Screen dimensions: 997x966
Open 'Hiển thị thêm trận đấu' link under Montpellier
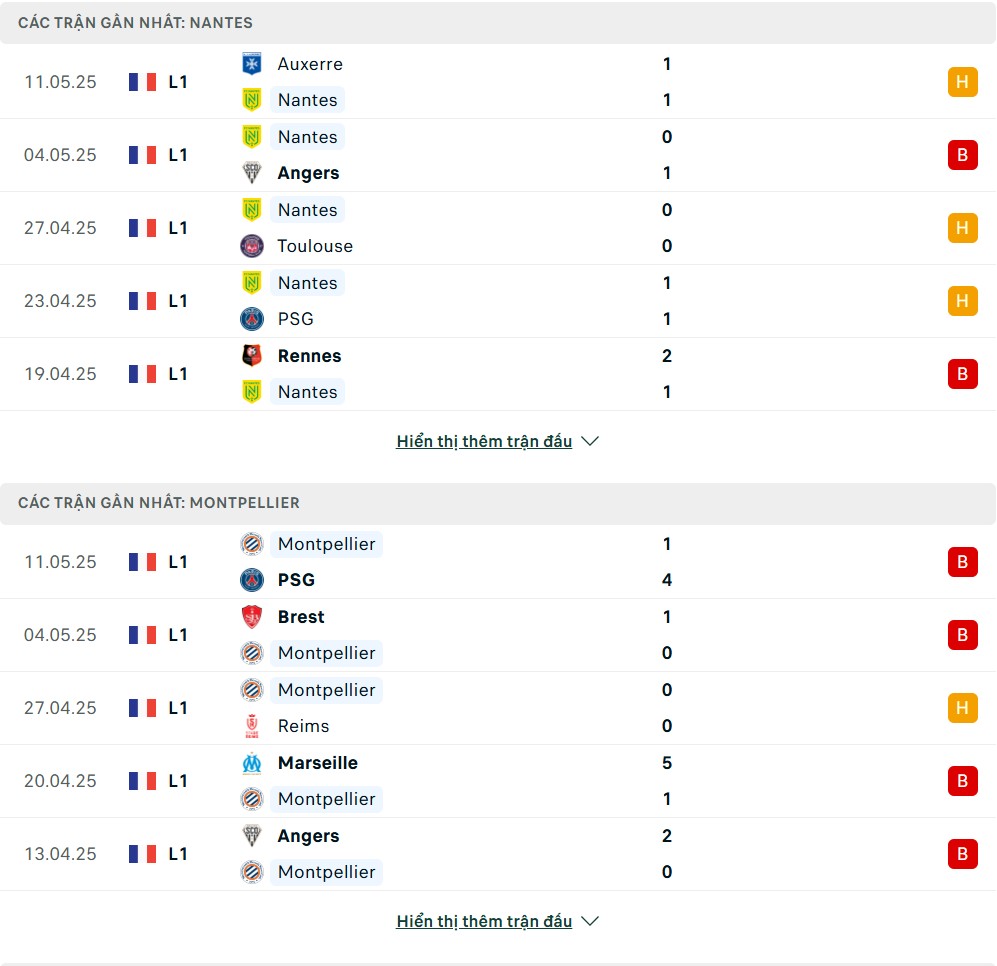pyautogui.click(x=484, y=921)
